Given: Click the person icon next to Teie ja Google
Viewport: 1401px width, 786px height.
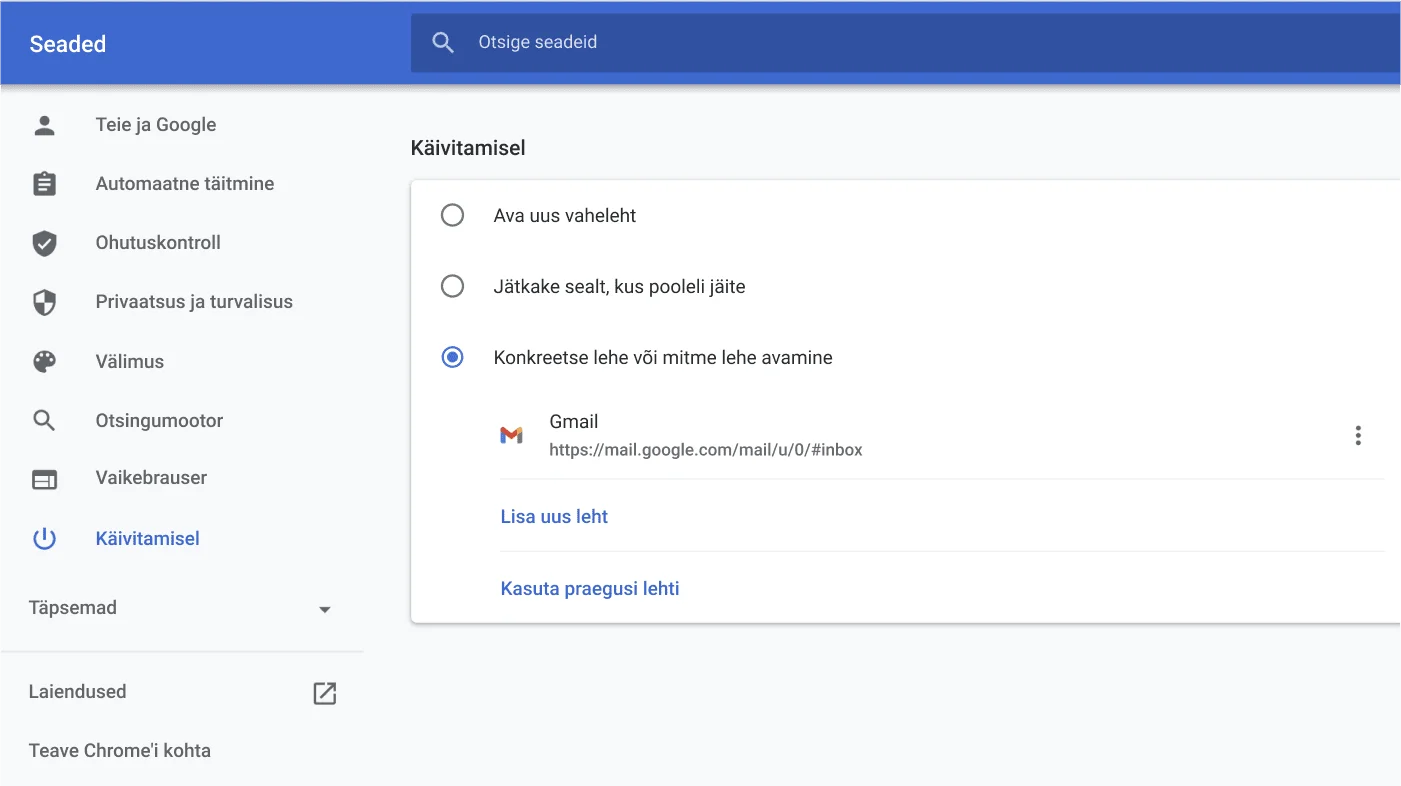Looking at the screenshot, I should pyautogui.click(x=44, y=124).
